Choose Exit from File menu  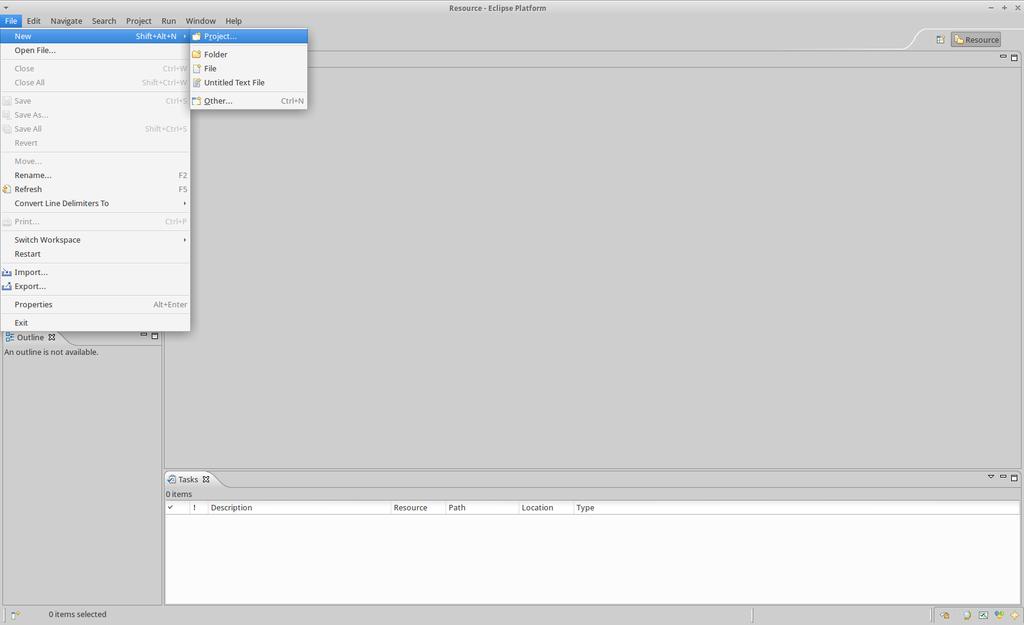95,323
